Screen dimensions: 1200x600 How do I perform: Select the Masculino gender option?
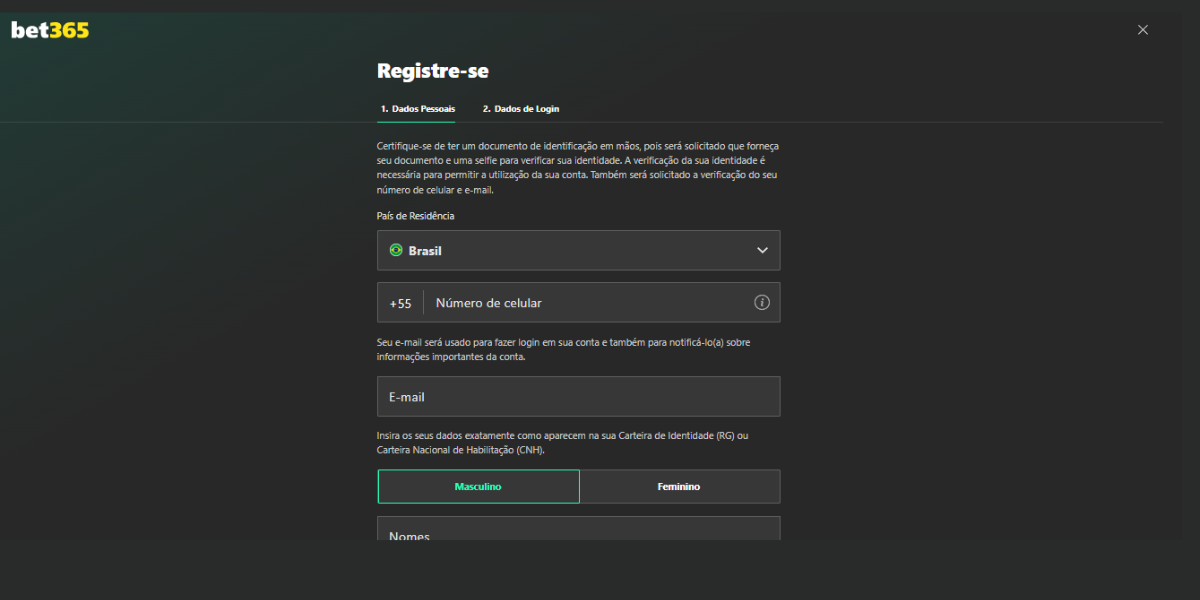click(x=478, y=487)
